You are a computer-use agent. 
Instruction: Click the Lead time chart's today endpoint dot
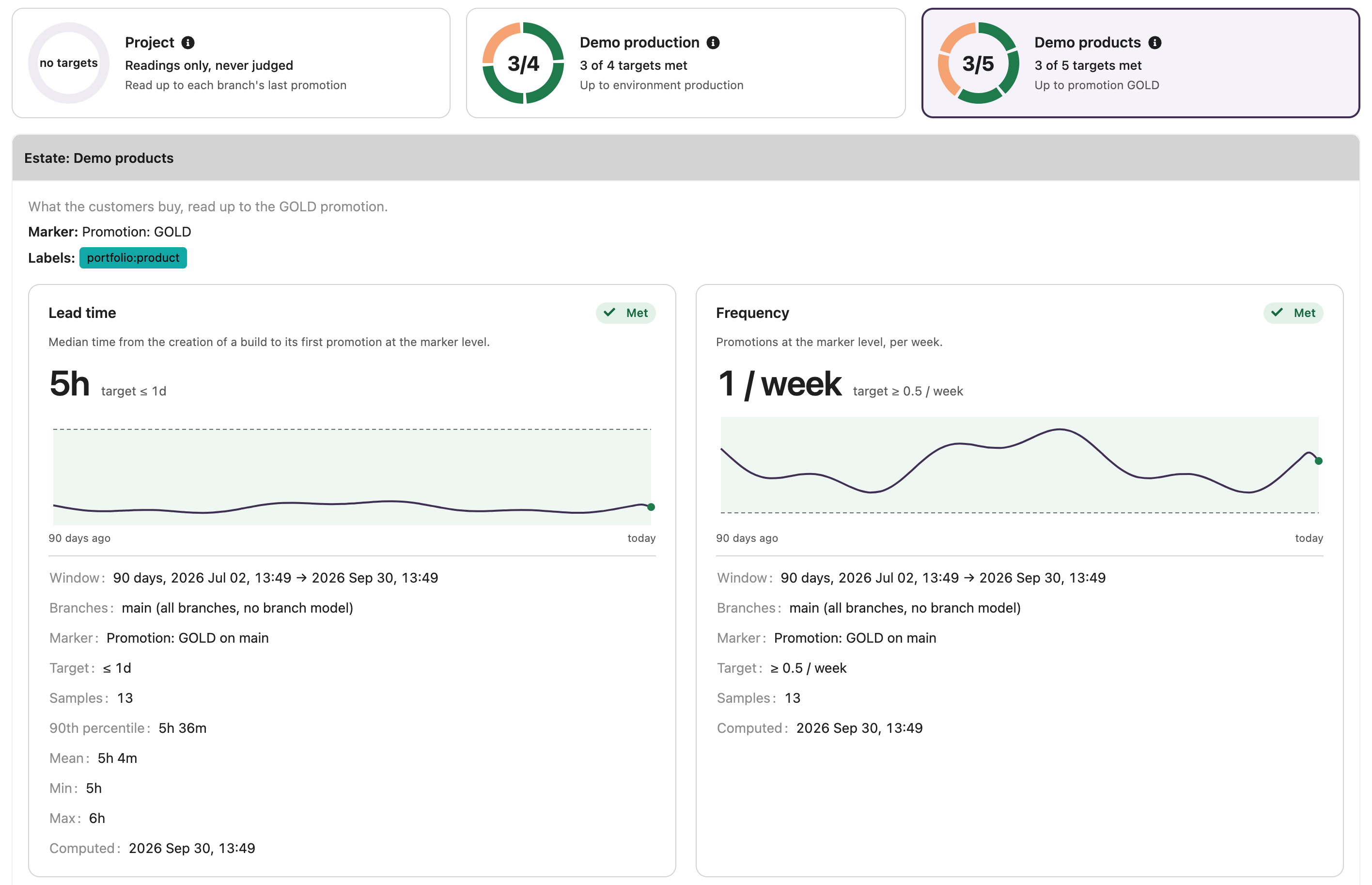click(x=651, y=507)
